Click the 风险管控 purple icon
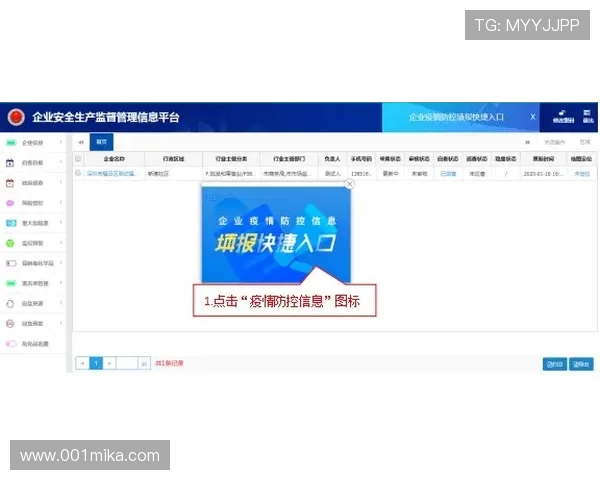 [10, 203]
